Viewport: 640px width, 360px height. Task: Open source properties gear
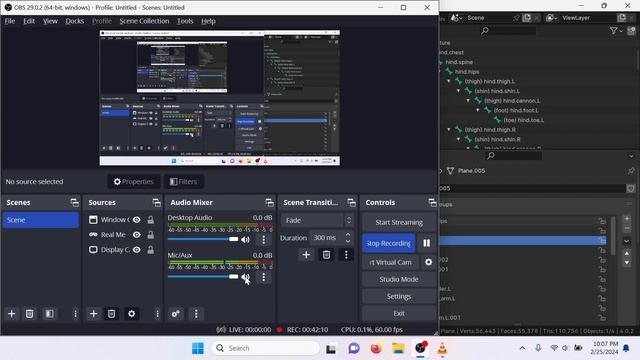coord(131,313)
